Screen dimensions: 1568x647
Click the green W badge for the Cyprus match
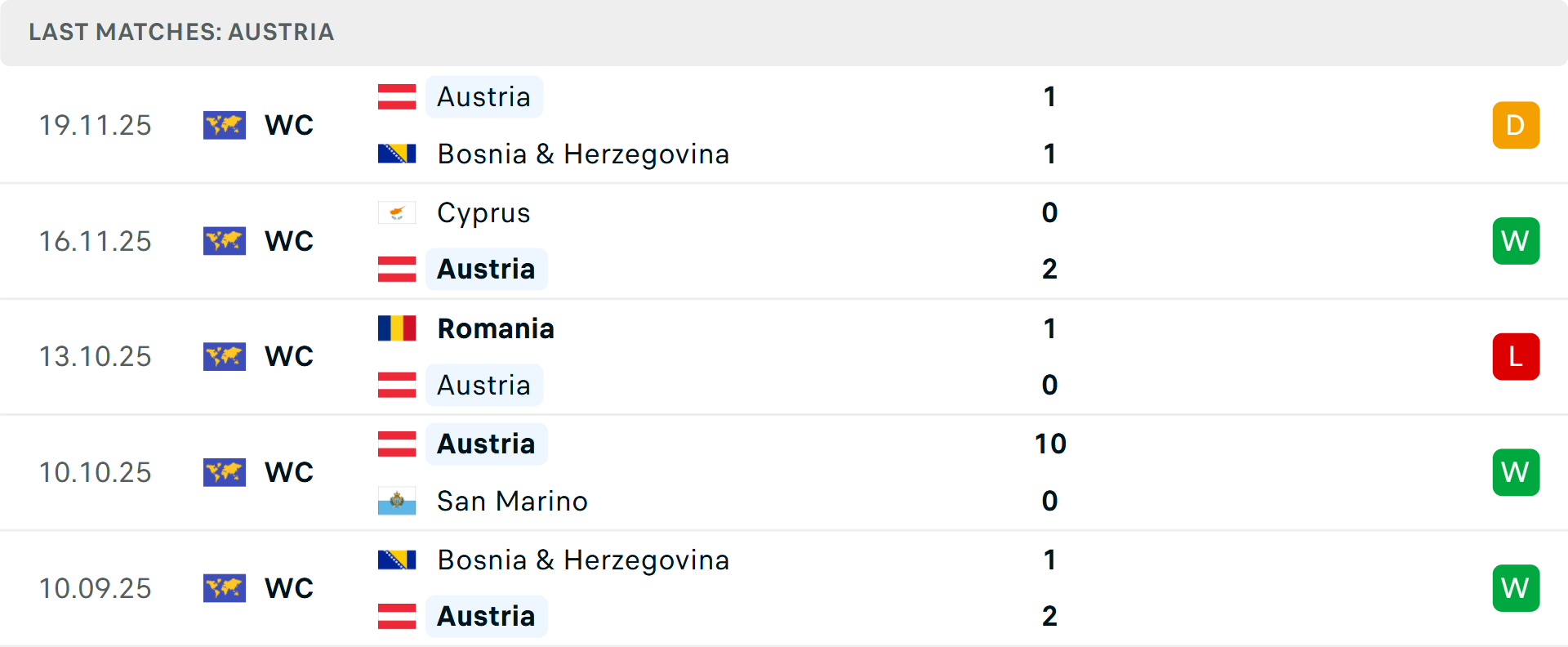point(1516,241)
